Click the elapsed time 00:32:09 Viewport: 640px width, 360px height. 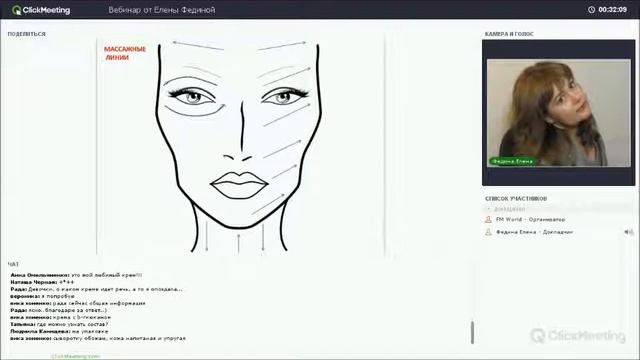(612, 9)
